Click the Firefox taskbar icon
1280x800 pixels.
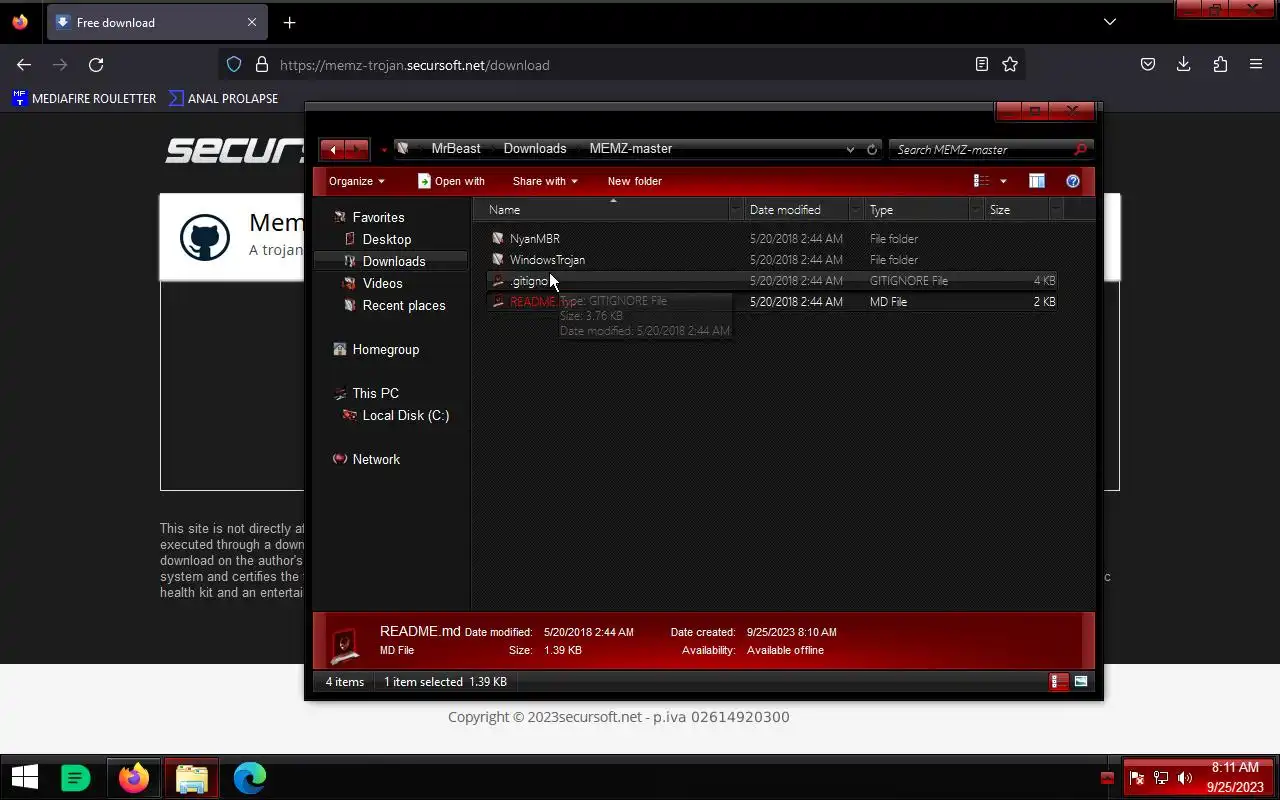pyautogui.click(x=133, y=777)
